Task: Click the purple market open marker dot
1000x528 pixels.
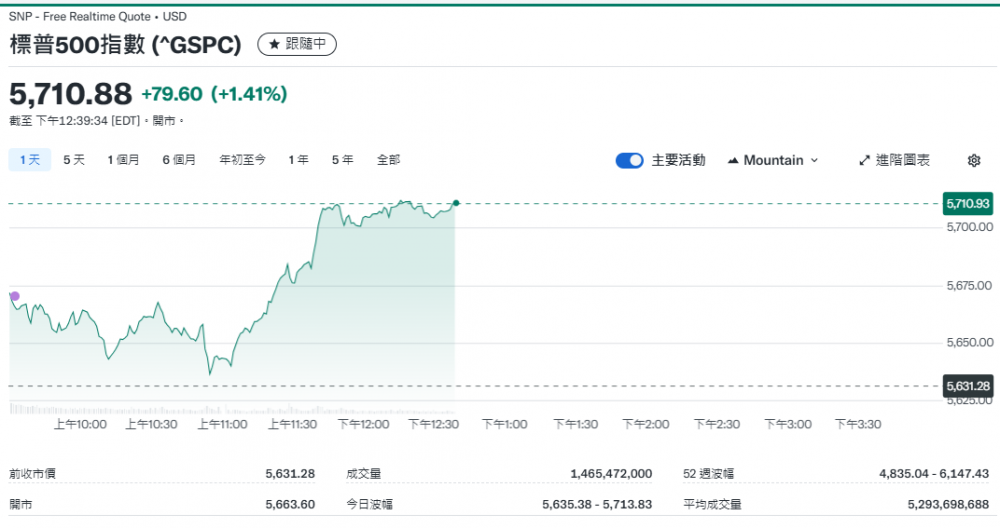Action: click(14, 296)
